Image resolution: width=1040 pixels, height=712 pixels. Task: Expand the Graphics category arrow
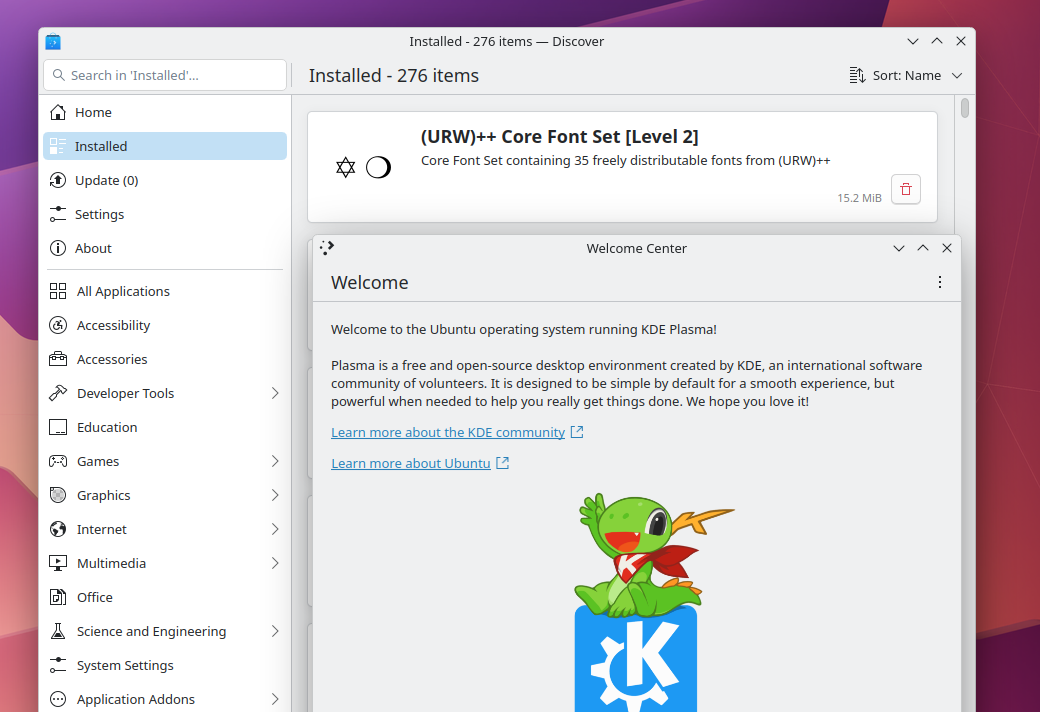coord(275,495)
